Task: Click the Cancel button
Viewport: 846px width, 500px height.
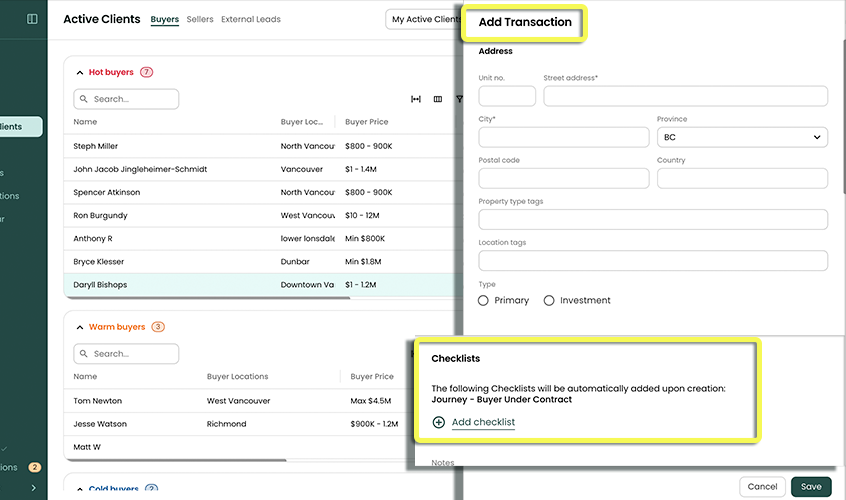Action: point(762,487)
